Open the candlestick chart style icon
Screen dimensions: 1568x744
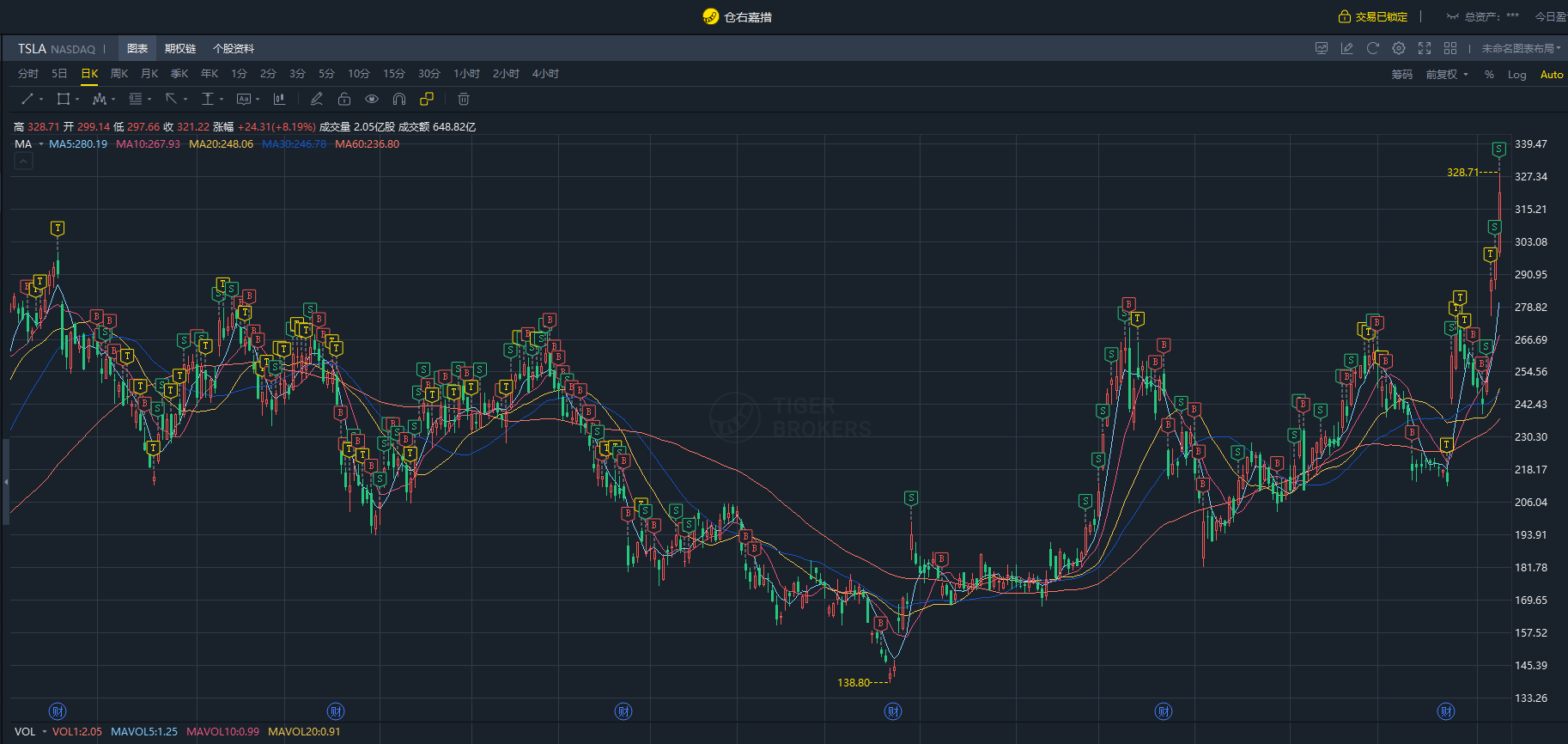pos(279,99)
